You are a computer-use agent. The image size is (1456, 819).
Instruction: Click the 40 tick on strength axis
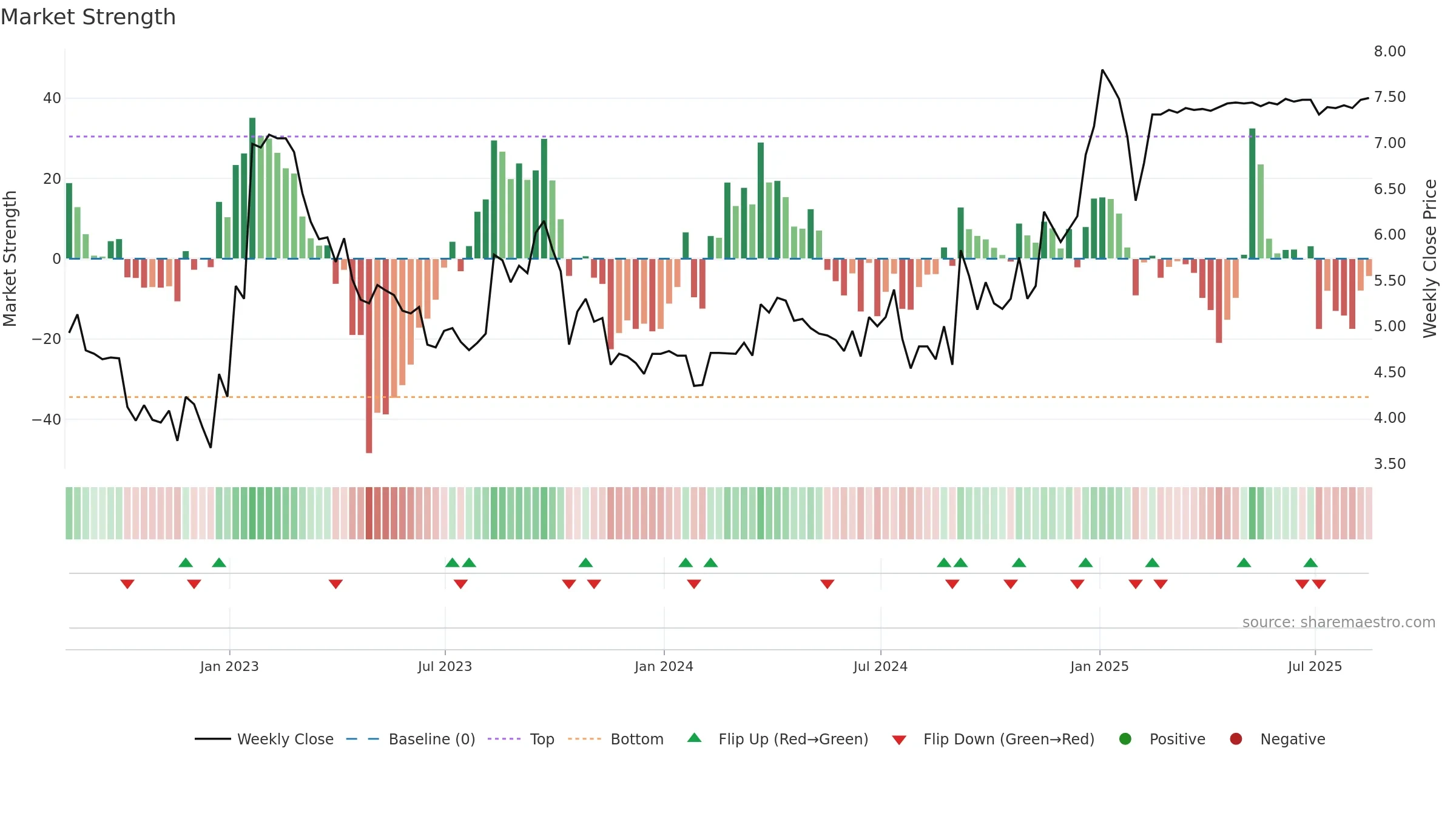tap(52, 98)
